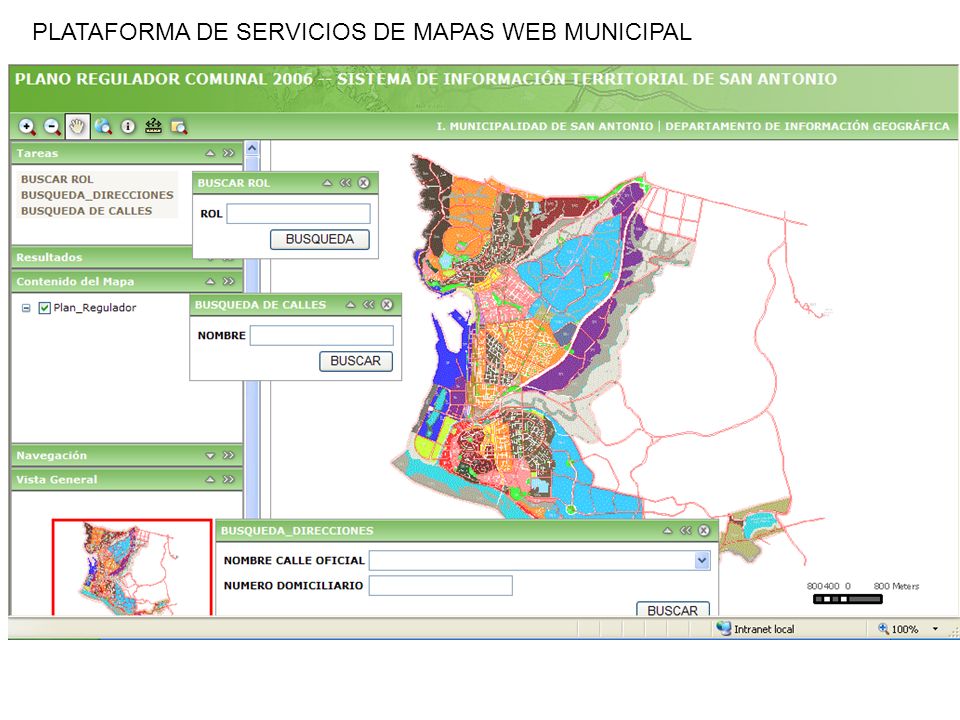This screenshot has width=960, height=720.
Task: Collapse the Plan_Regulador tree node
Action: click(26, 308)
